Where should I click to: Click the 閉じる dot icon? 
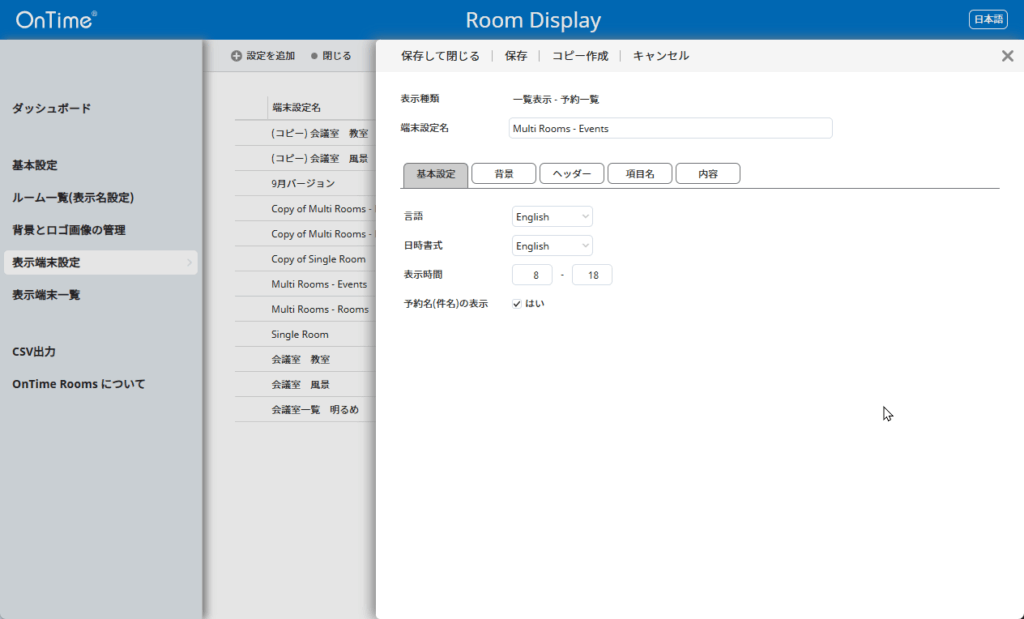(x=314, y=56)
